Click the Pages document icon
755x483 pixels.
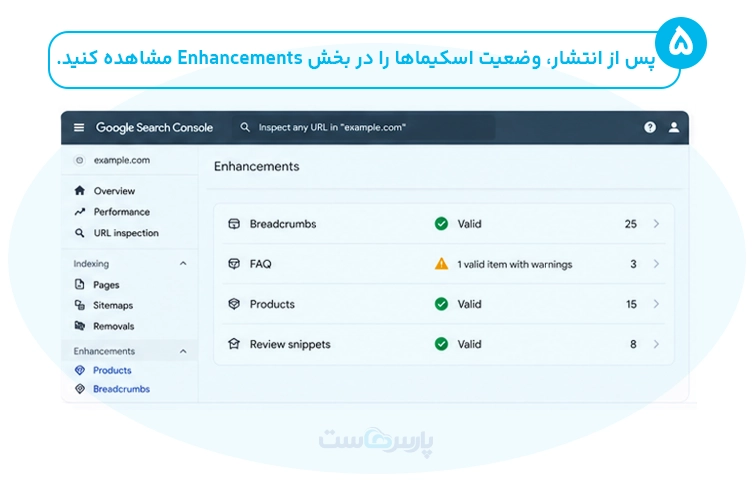[79, 285]
